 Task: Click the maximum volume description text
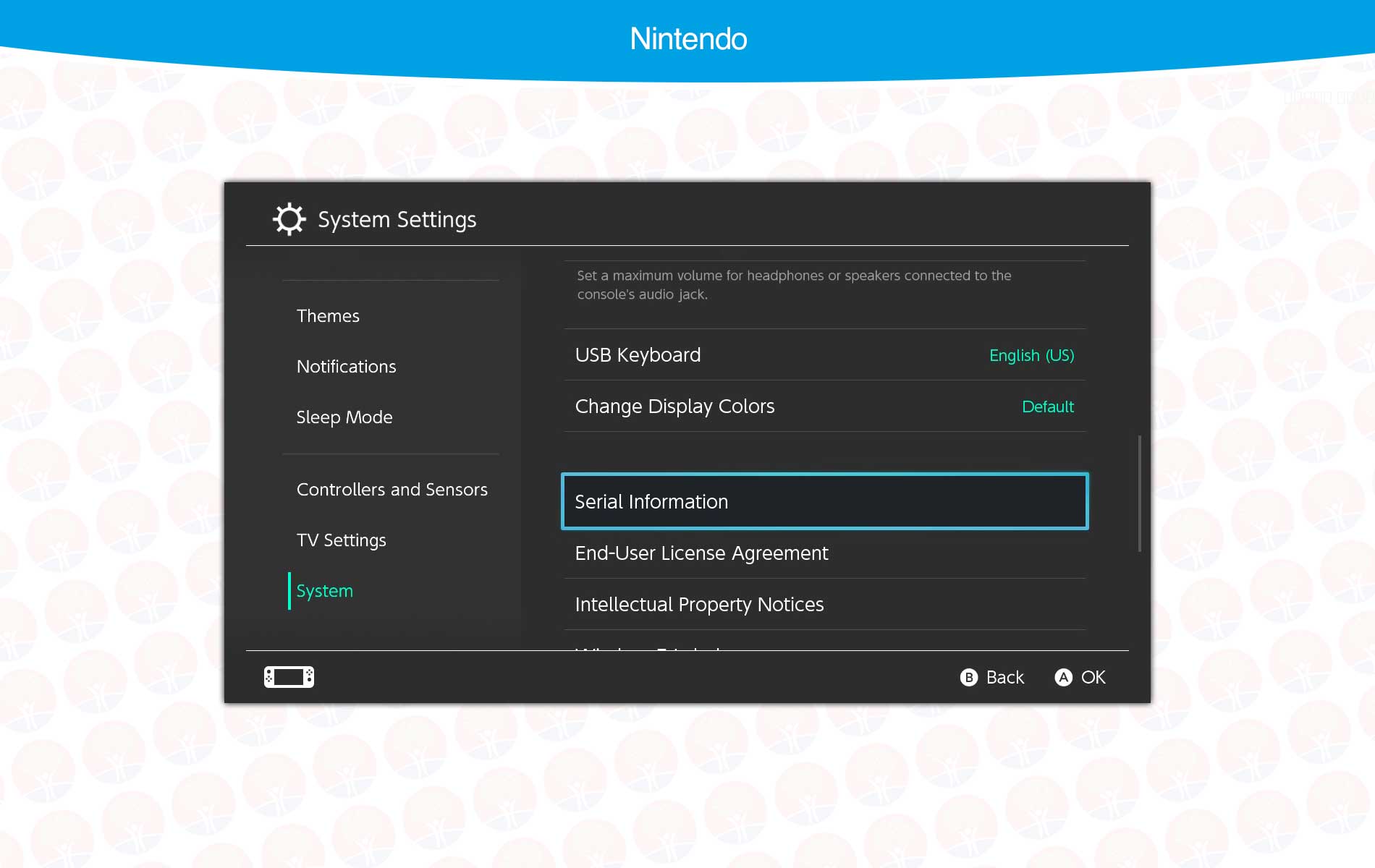[x=794, y=285]
